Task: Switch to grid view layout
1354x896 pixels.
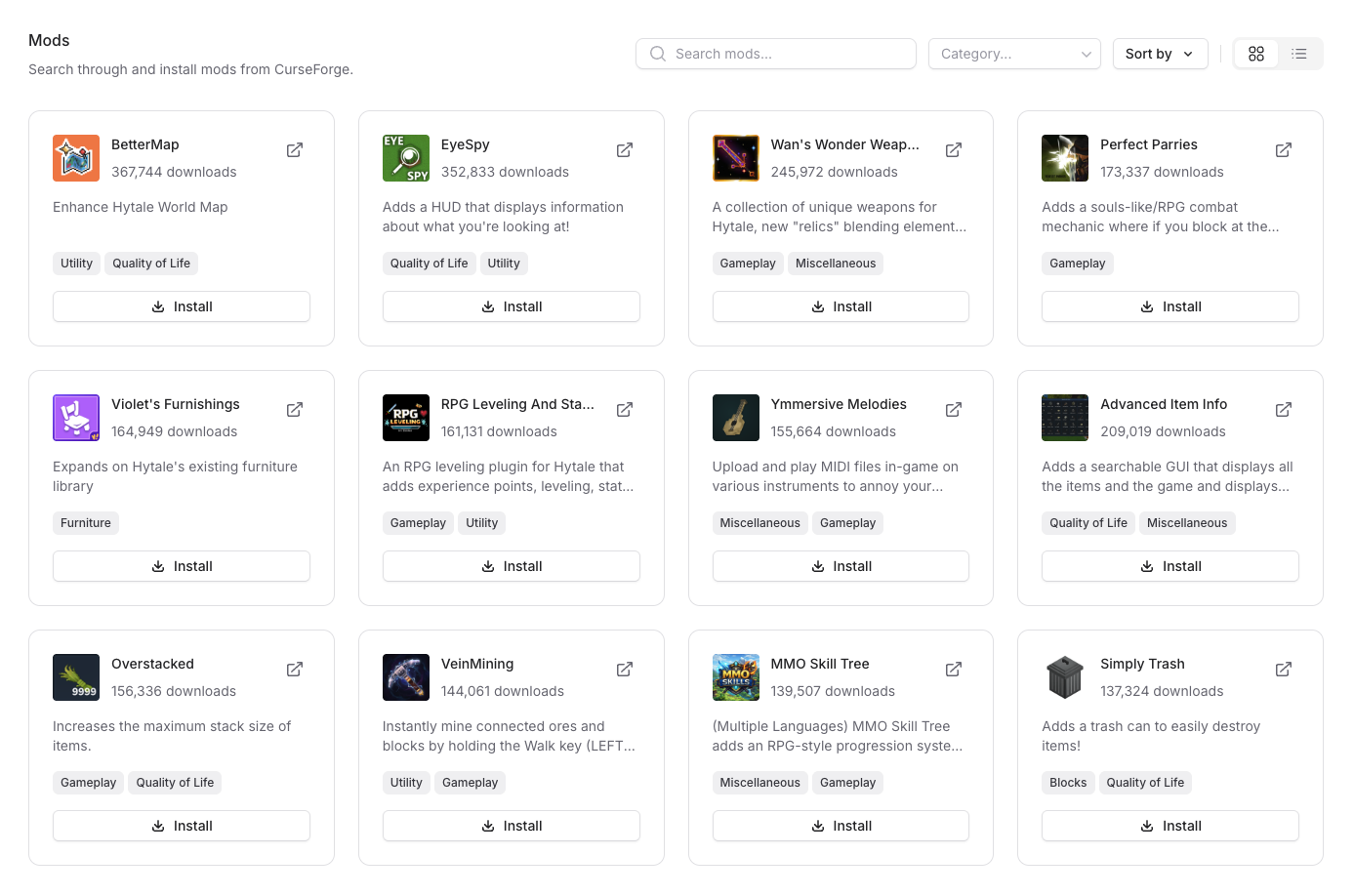Action: [1256, 54]
